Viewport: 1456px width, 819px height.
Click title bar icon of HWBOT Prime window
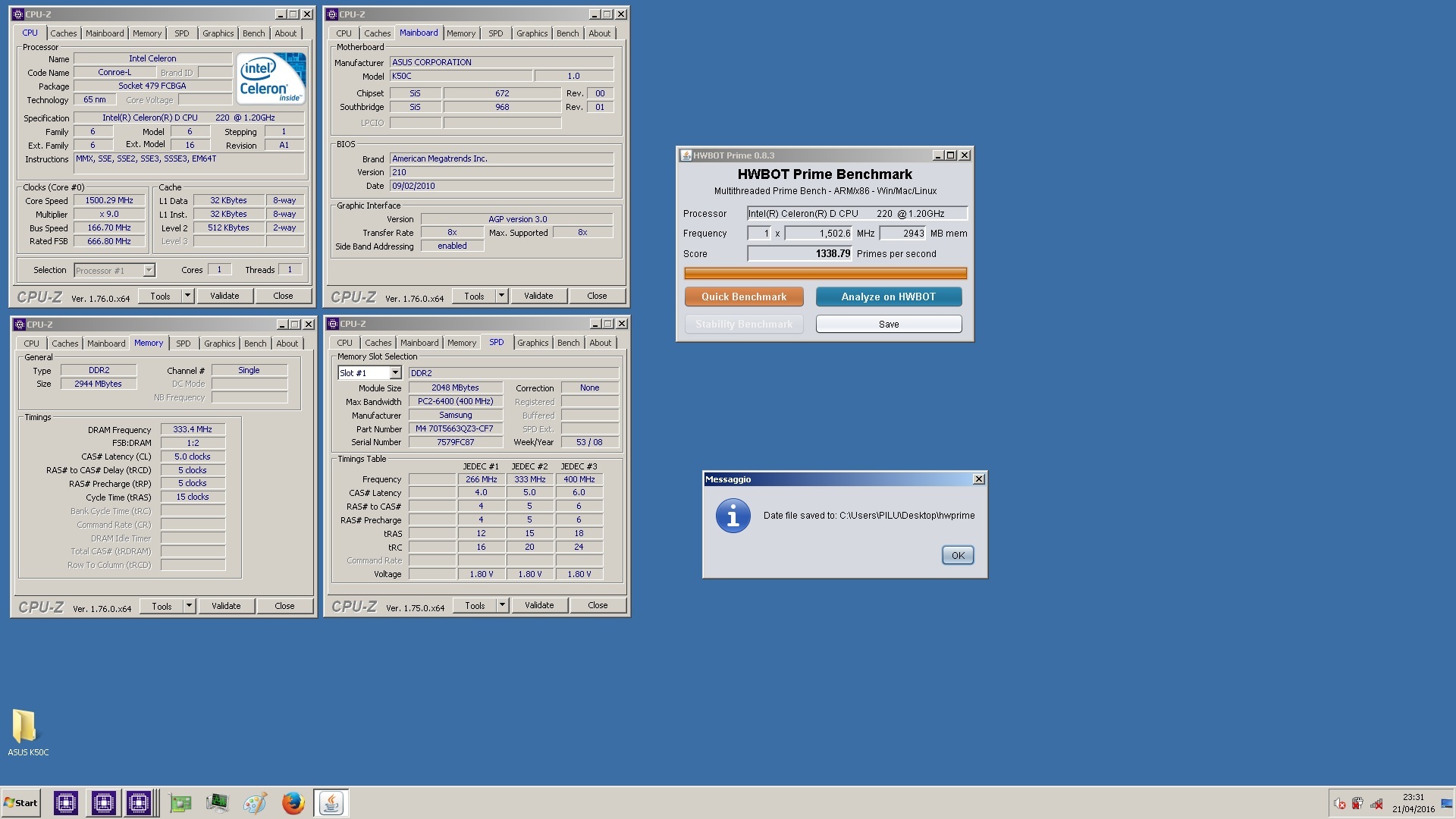tap(686, 155)
